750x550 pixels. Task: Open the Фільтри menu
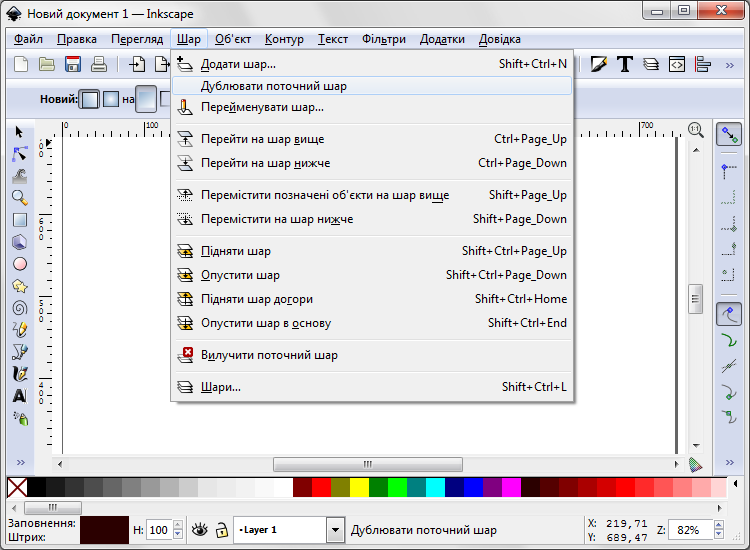pos(384,39)
